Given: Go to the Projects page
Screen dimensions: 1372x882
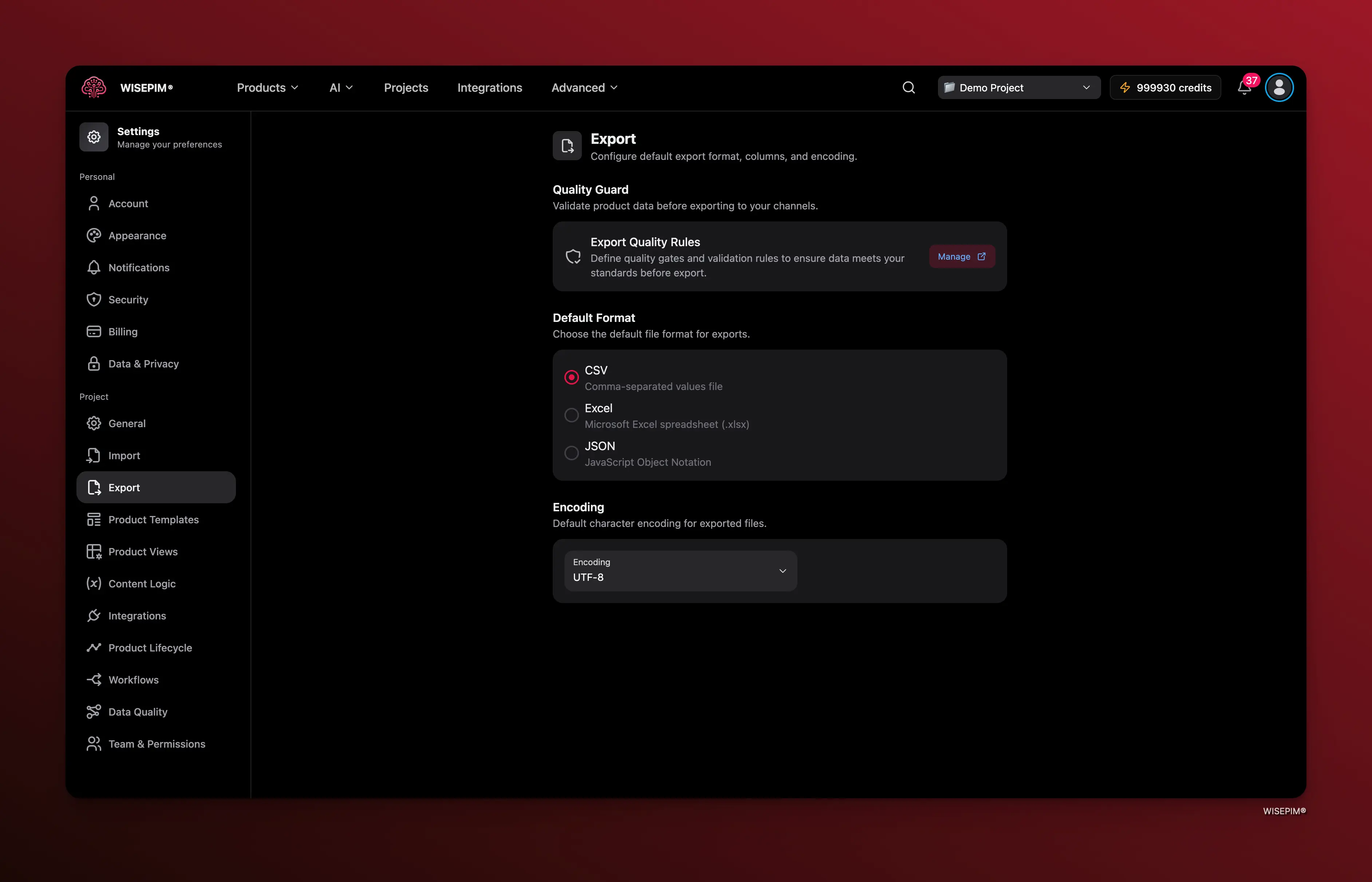Looking at the screenshot, I should tap(405, 88).
